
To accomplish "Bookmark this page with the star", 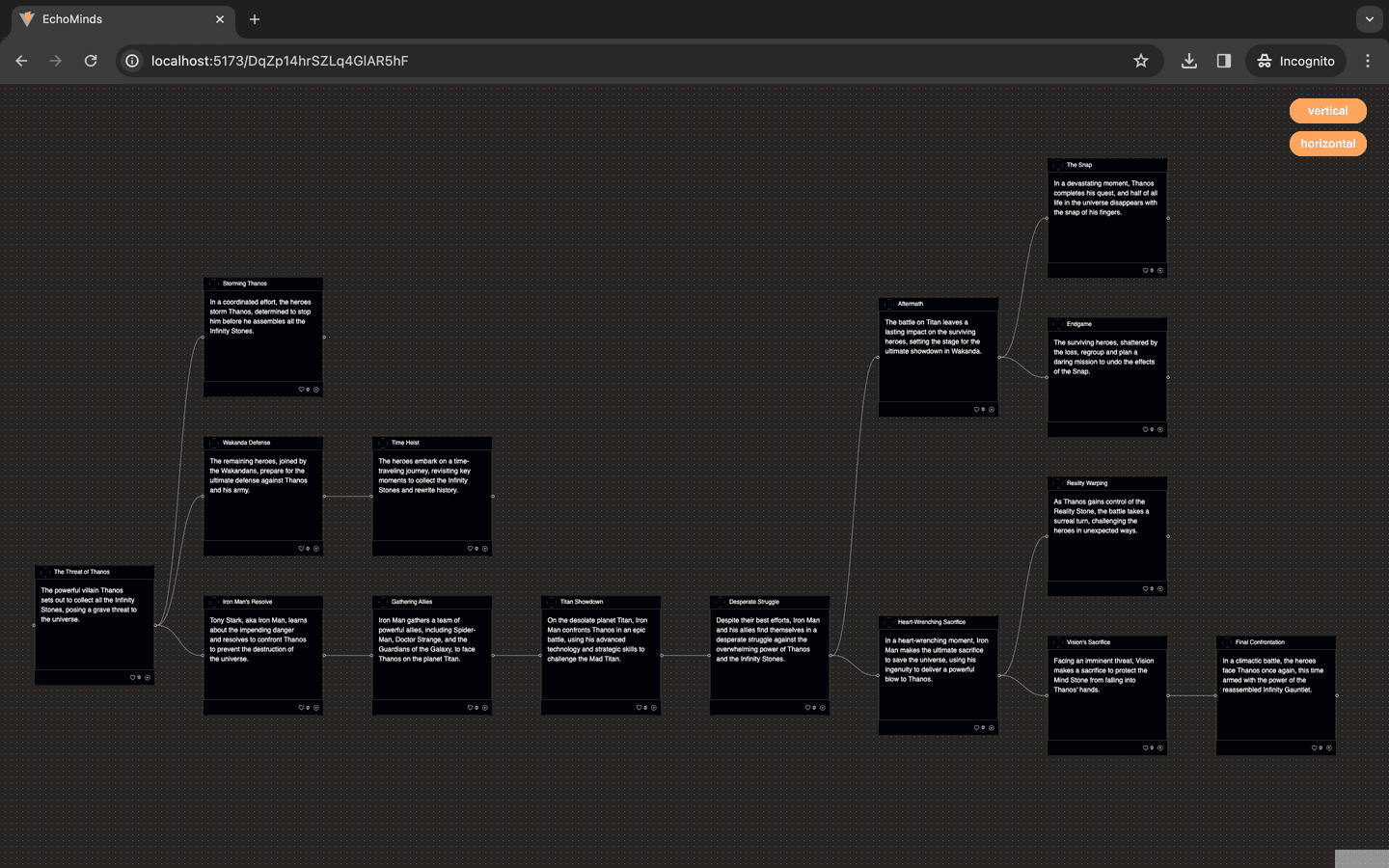I will (1141, 61).
